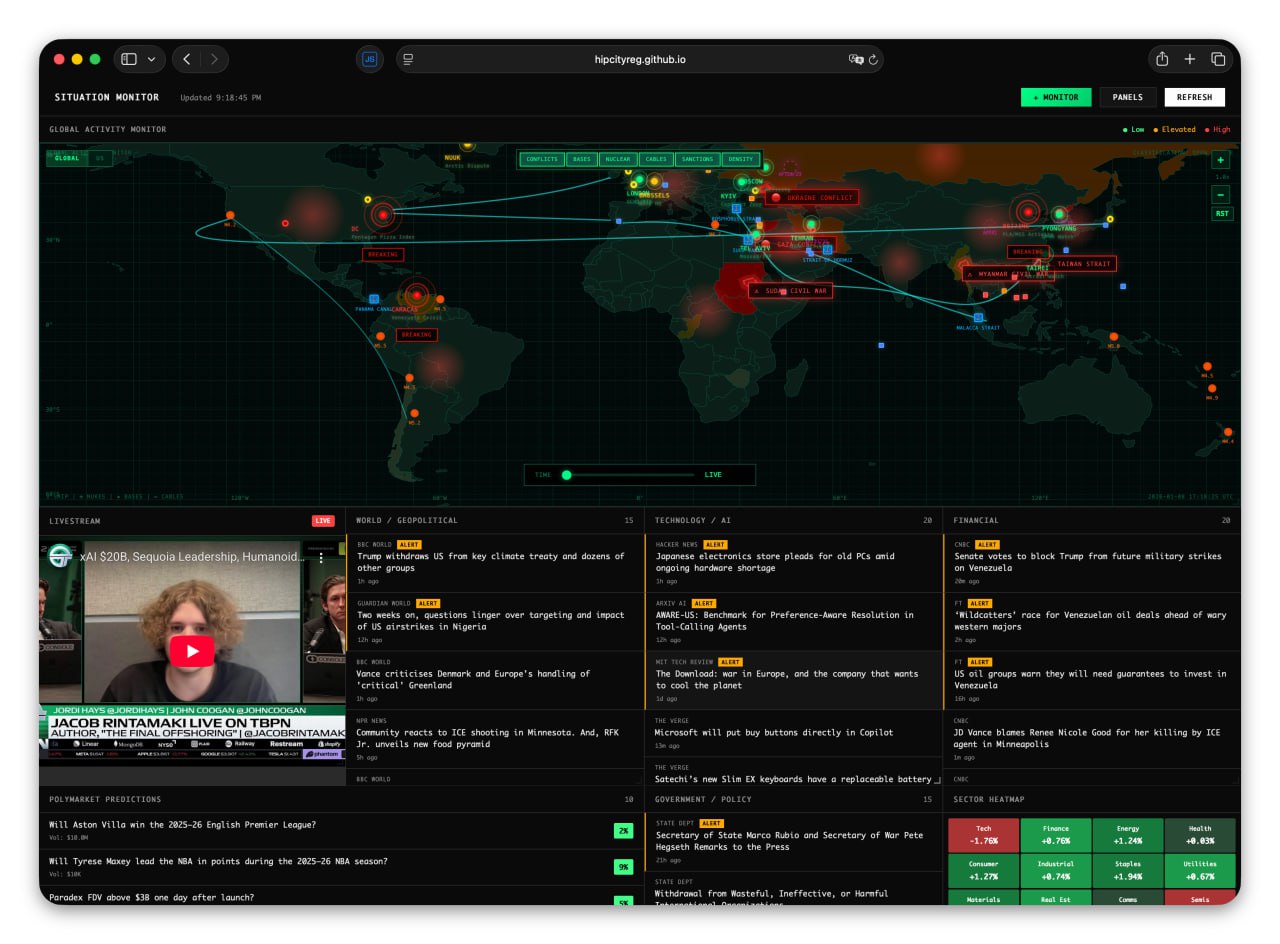Expand the Safari sidebar dropdown chevron

[x=152, y=59]
